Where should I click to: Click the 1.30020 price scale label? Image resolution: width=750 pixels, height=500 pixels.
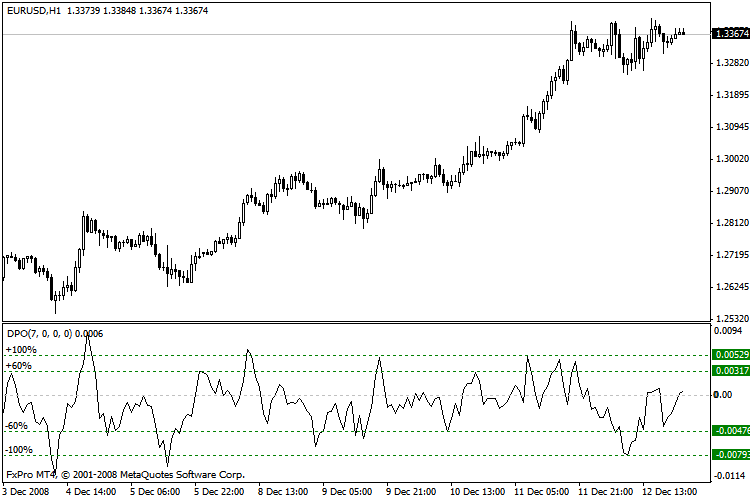[x=731, y=158]
